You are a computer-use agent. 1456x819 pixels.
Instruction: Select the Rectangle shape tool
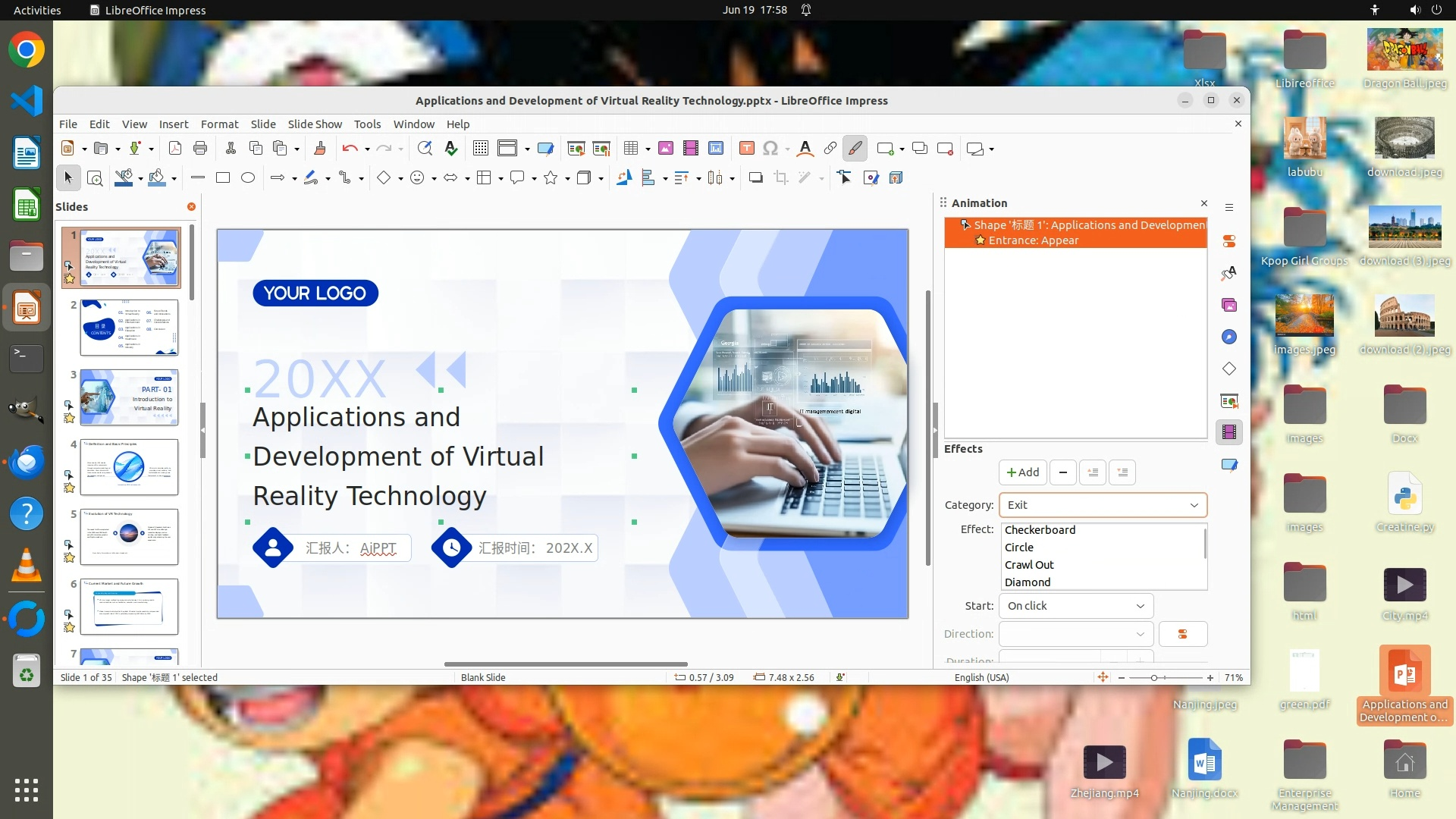click(x=223, y=177)
